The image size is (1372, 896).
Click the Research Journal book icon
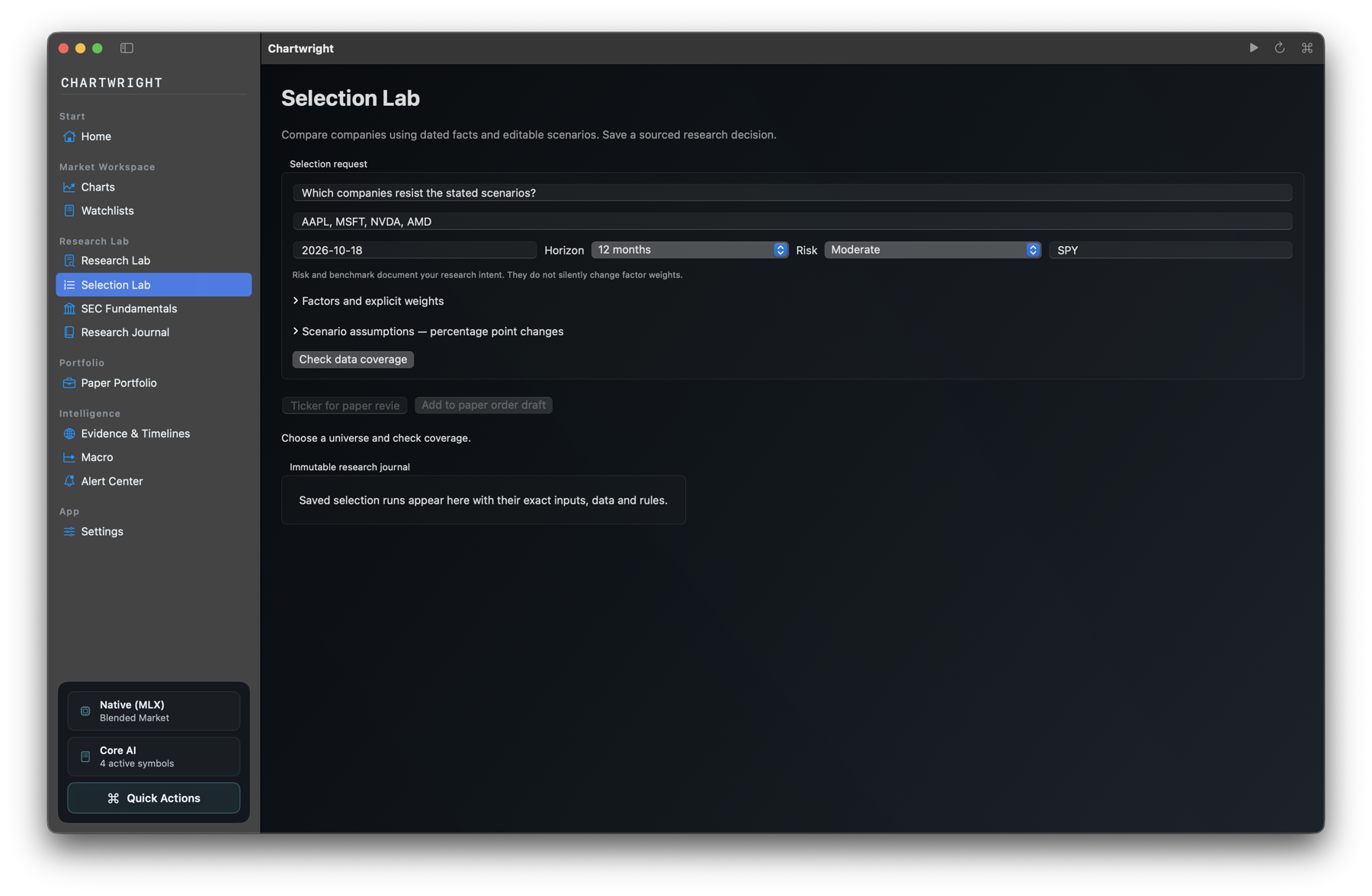coord(69,332)
